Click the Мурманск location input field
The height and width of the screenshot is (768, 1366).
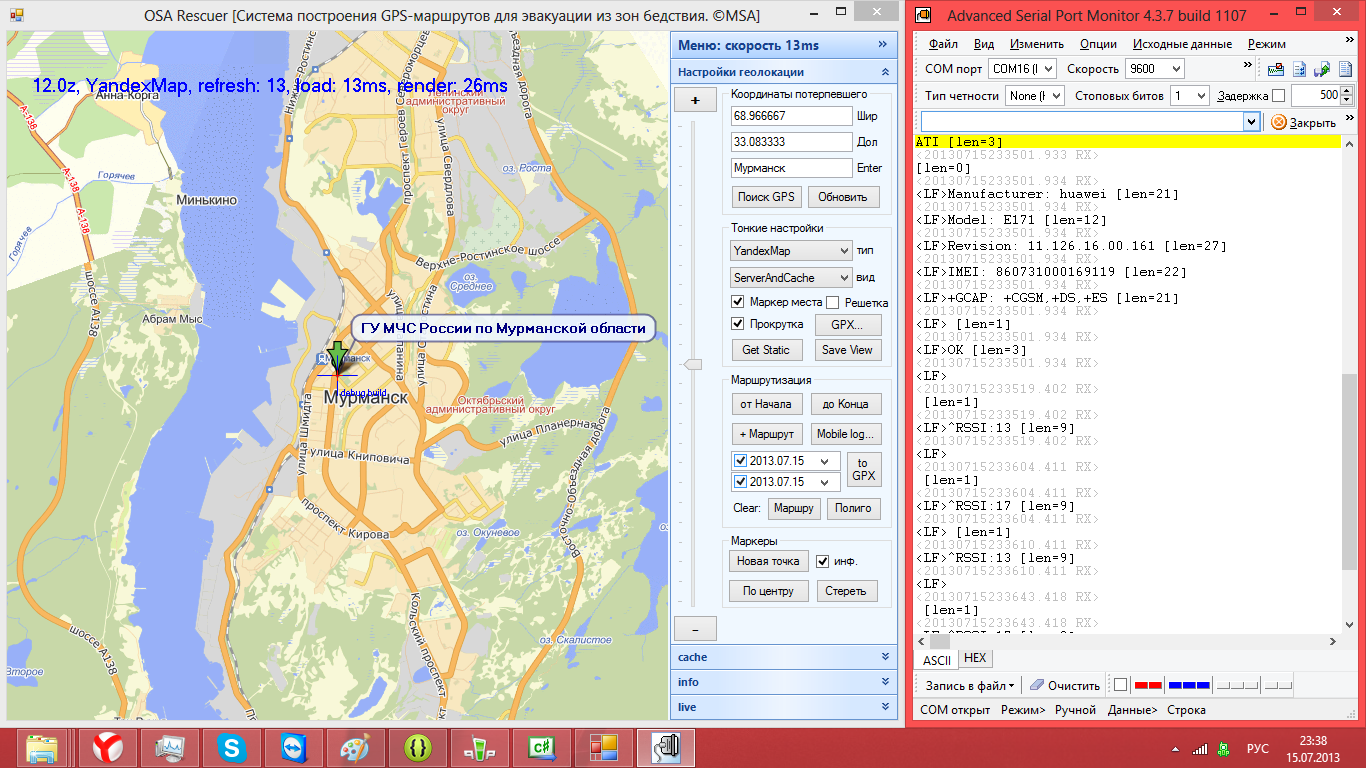point(792,168)
